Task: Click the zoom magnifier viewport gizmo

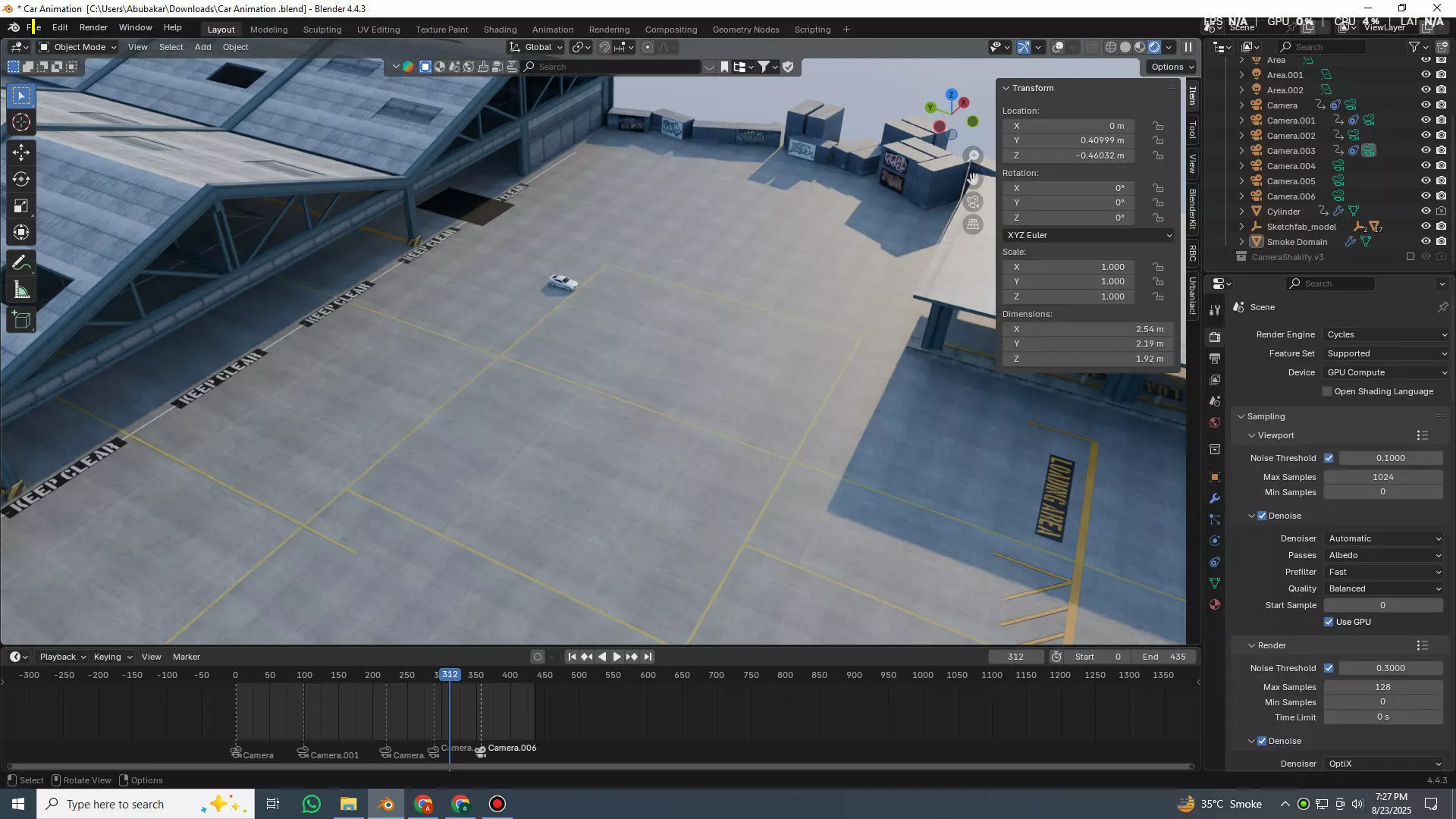Action: (974, 155)
